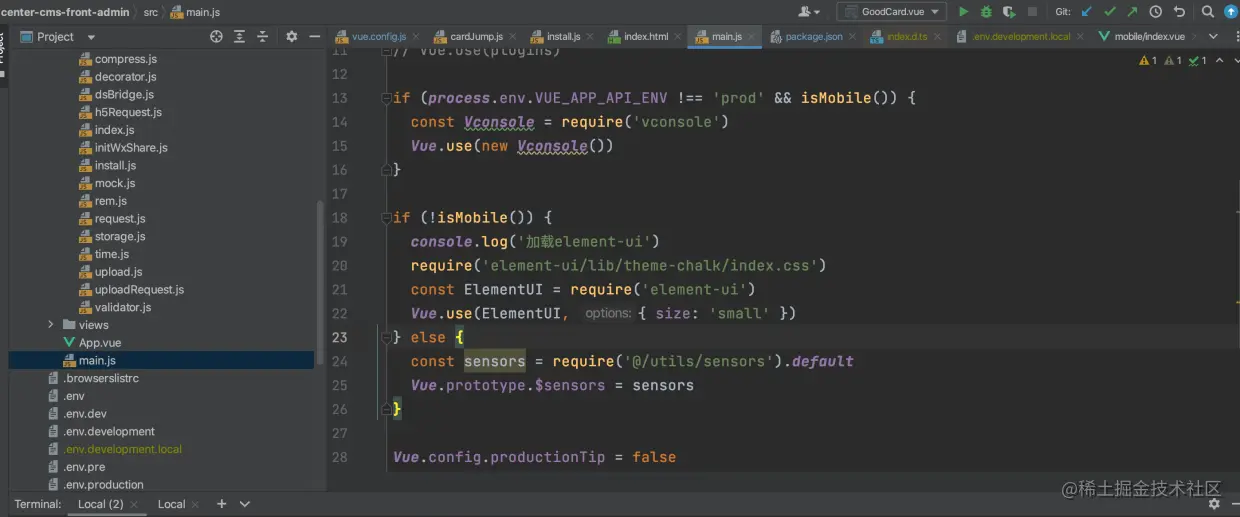Close the package.json tab
The image size is (1240, 517).
tap(852, 37)
